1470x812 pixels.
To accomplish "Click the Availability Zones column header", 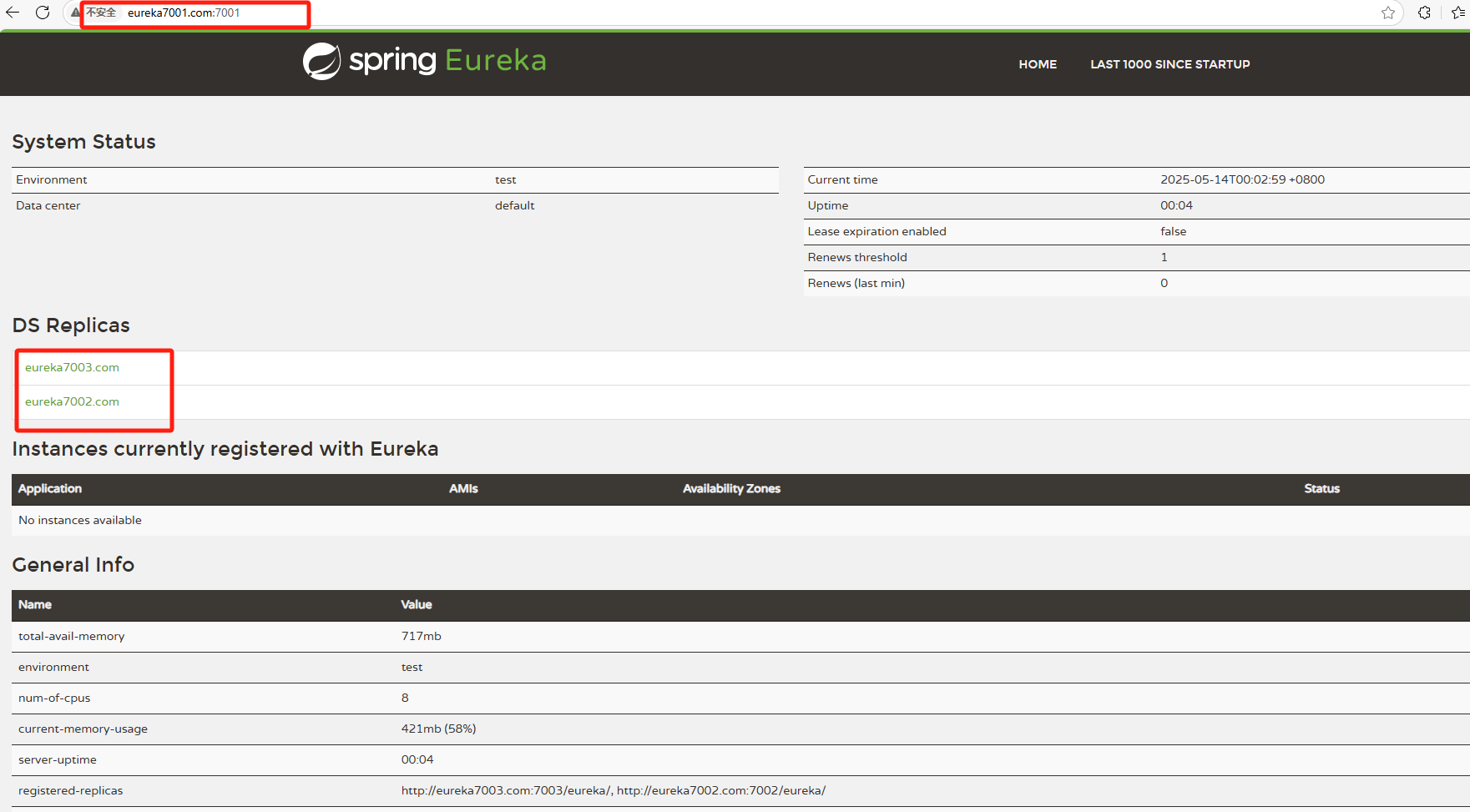I will [731, 488].
